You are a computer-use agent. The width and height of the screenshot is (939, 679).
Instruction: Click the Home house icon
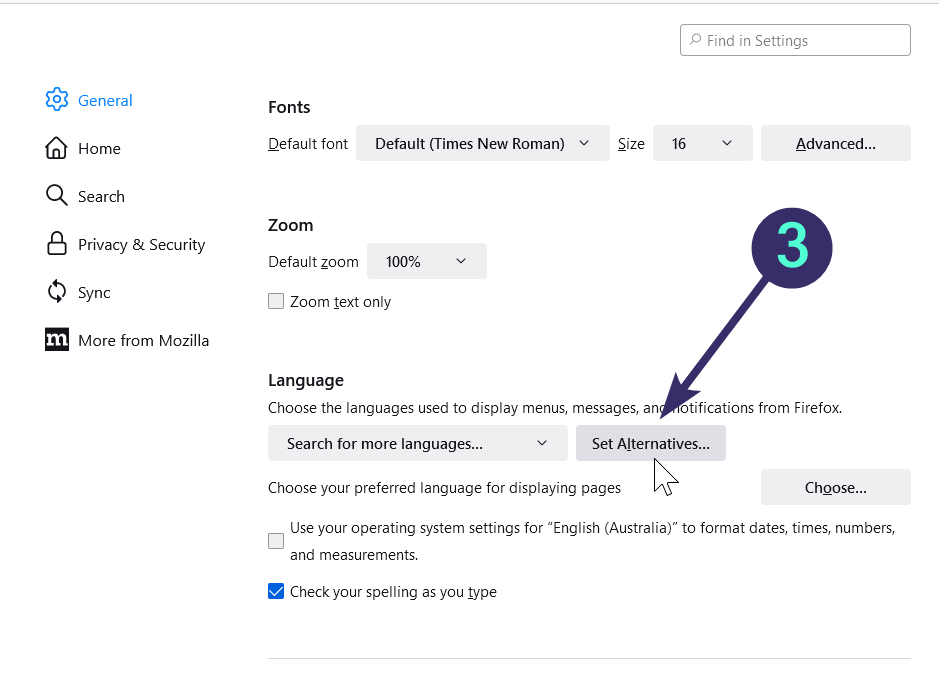[57, 148]
